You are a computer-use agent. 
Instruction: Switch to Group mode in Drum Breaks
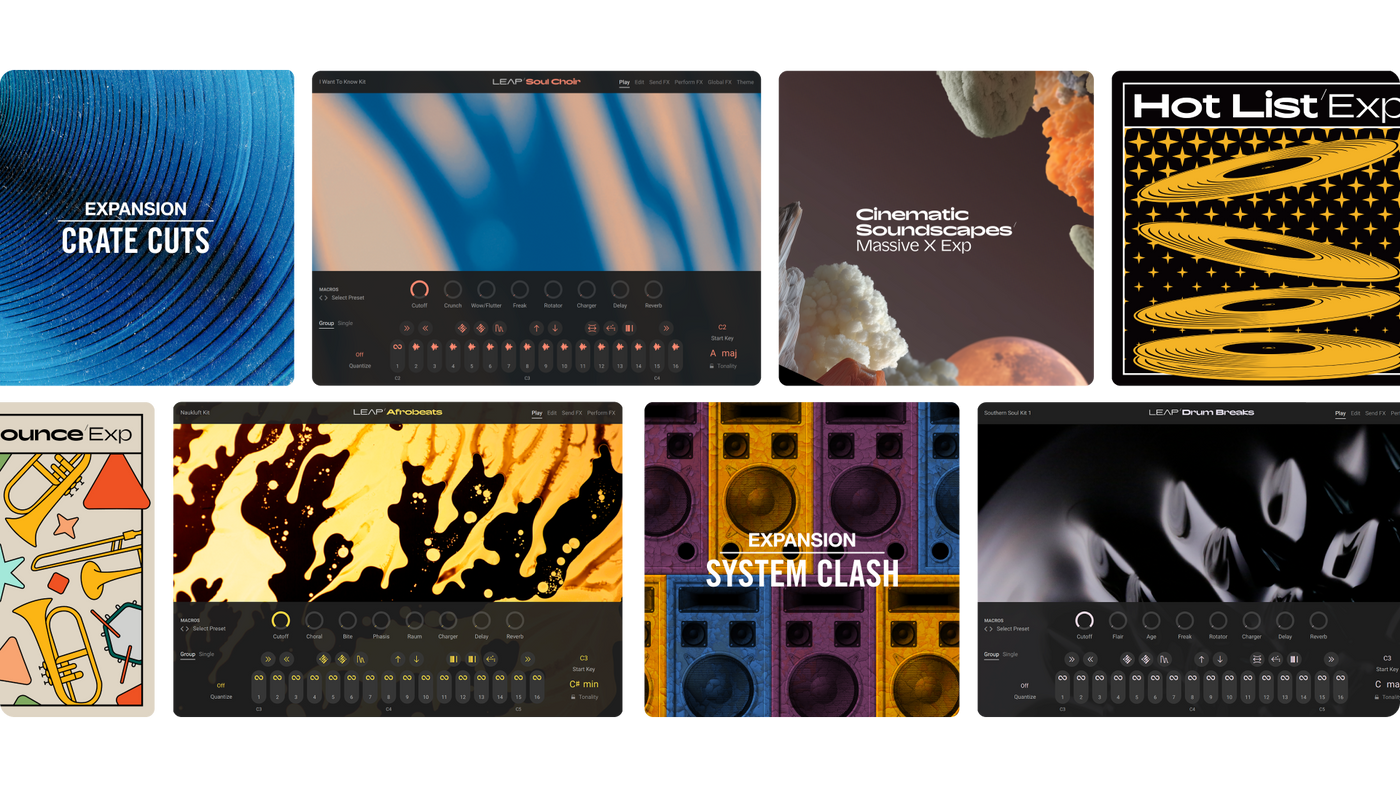point(991,654)
